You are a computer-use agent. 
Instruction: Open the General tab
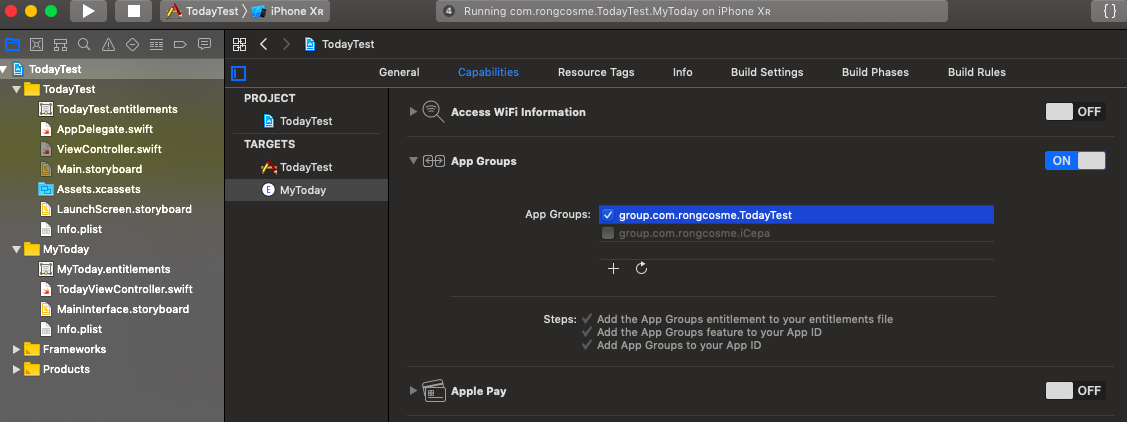tap(399, 72)
